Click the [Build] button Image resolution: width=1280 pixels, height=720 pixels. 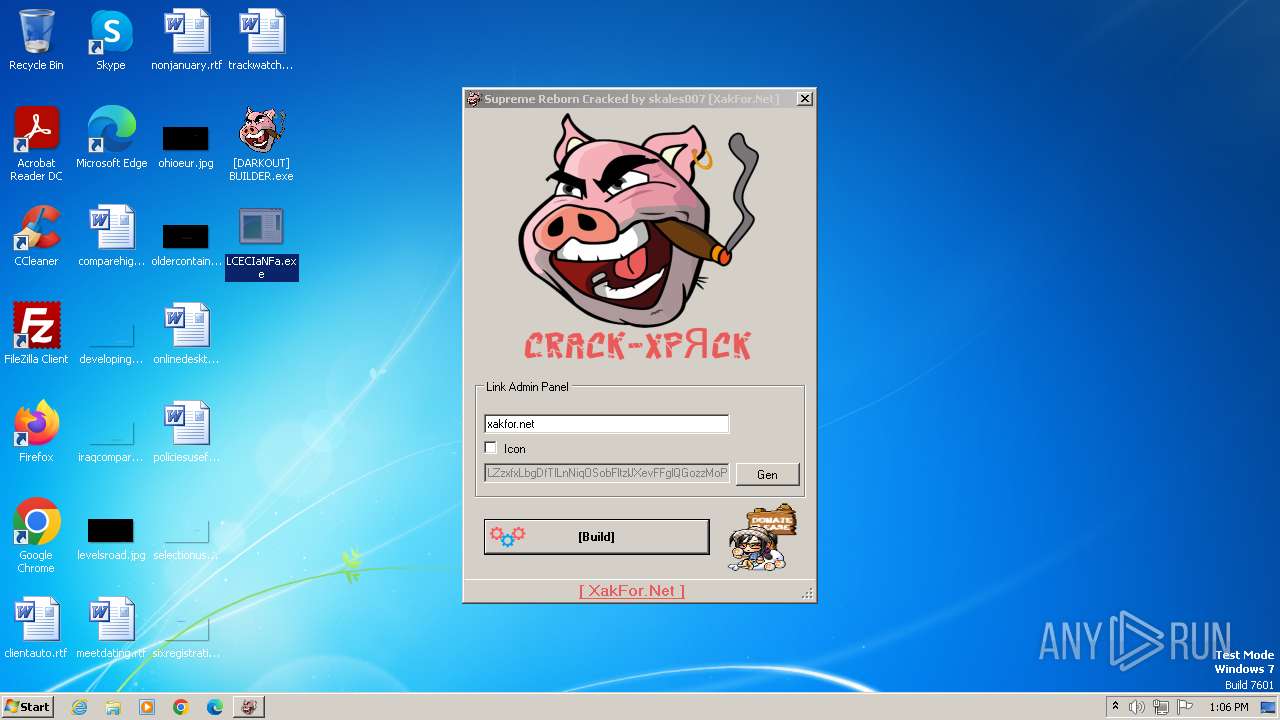pos(596,537)
